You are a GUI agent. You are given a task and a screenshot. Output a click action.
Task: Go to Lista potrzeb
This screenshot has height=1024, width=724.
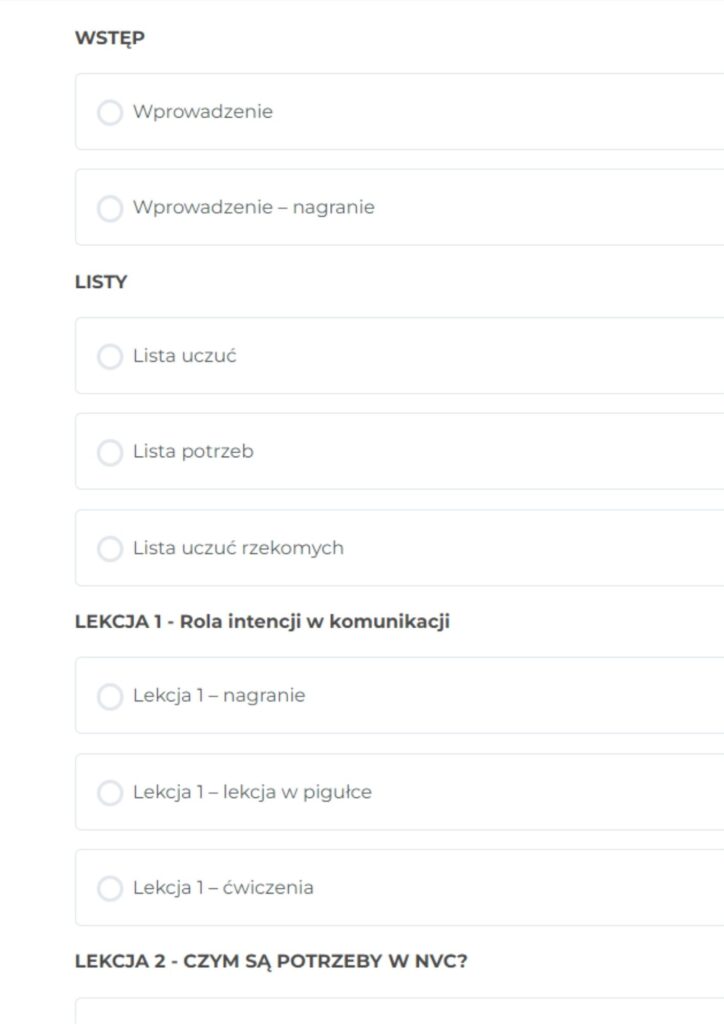[193, 452]
